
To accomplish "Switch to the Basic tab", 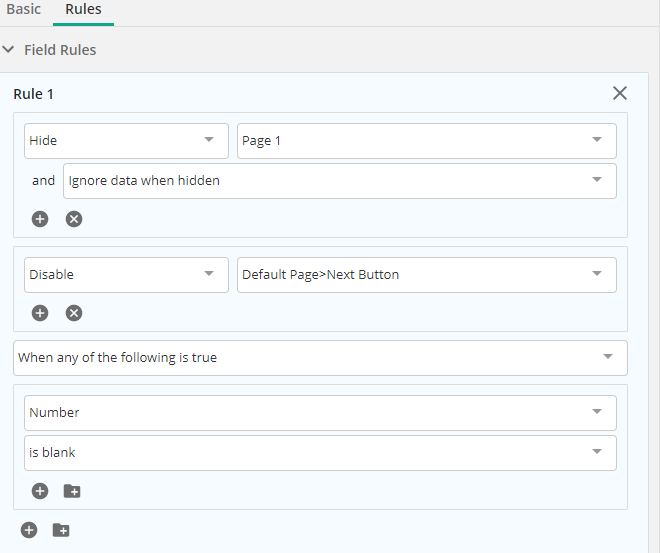I will point(24,9).
